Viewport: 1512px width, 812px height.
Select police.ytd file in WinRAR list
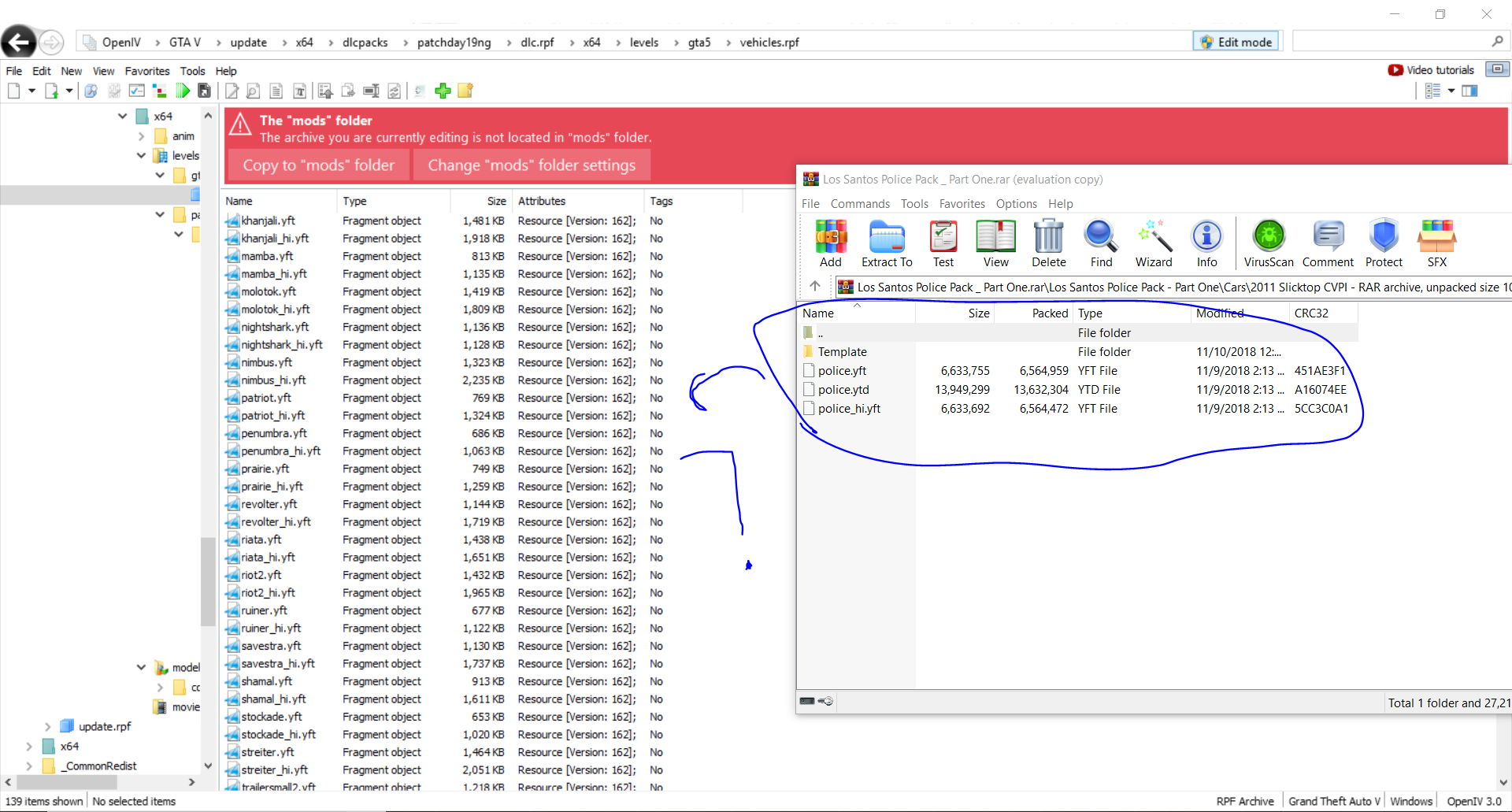(843, 390)
